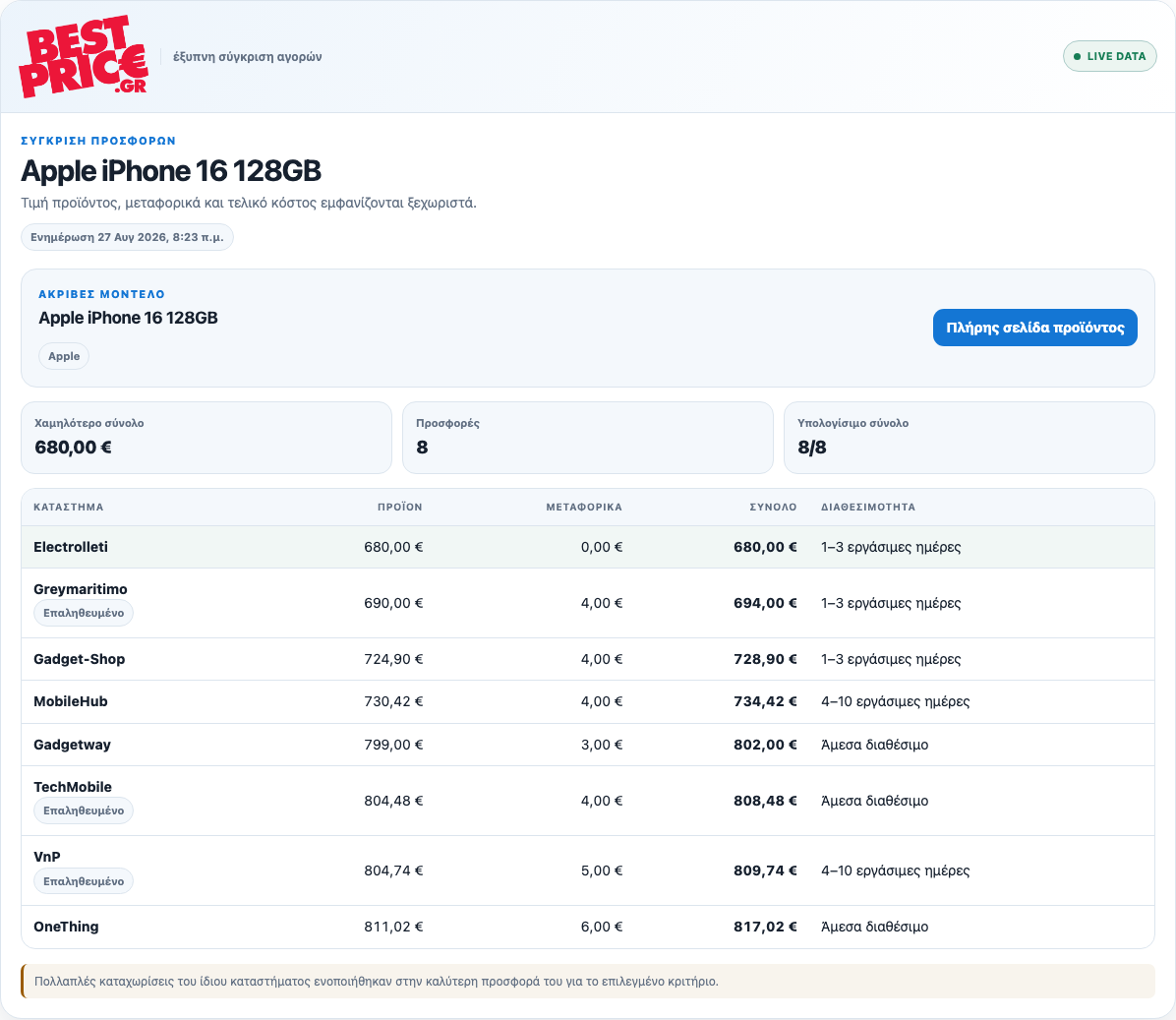Click MobileHub total 734,42 €
1176x1020 pixels.
(x=765, y=701)
